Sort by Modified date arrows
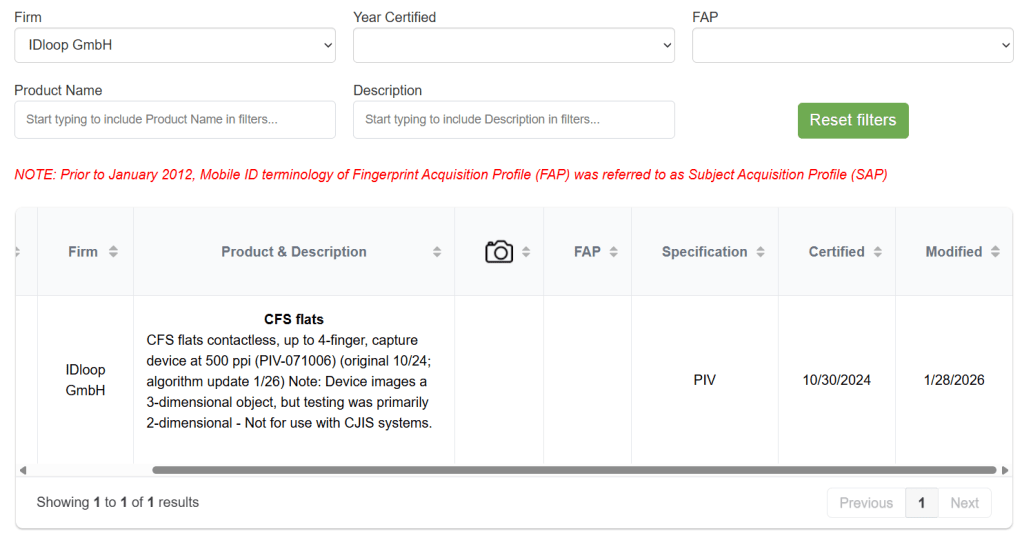The width and height of the screenshot is (1022, 538). click(995, 252)
